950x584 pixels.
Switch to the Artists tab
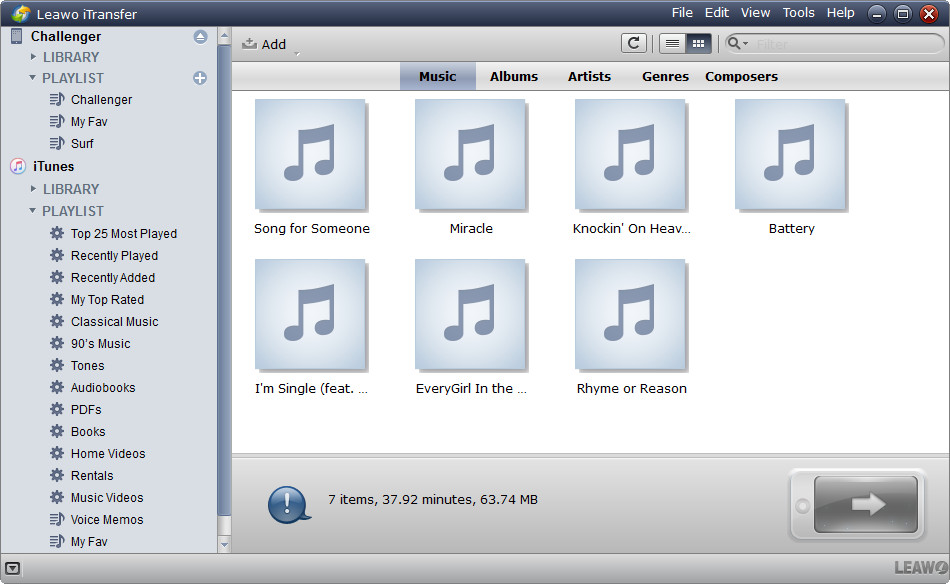(589, 76)
